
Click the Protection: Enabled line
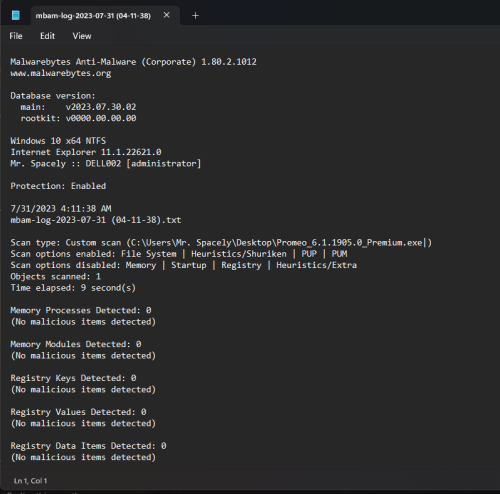58,186
